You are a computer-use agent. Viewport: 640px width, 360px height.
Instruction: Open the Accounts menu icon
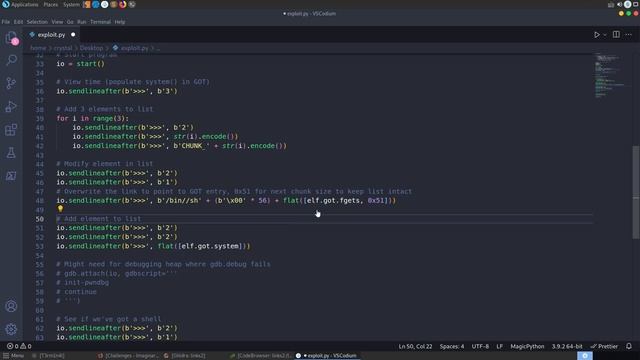pyautogui.click(x=11, y=306)
